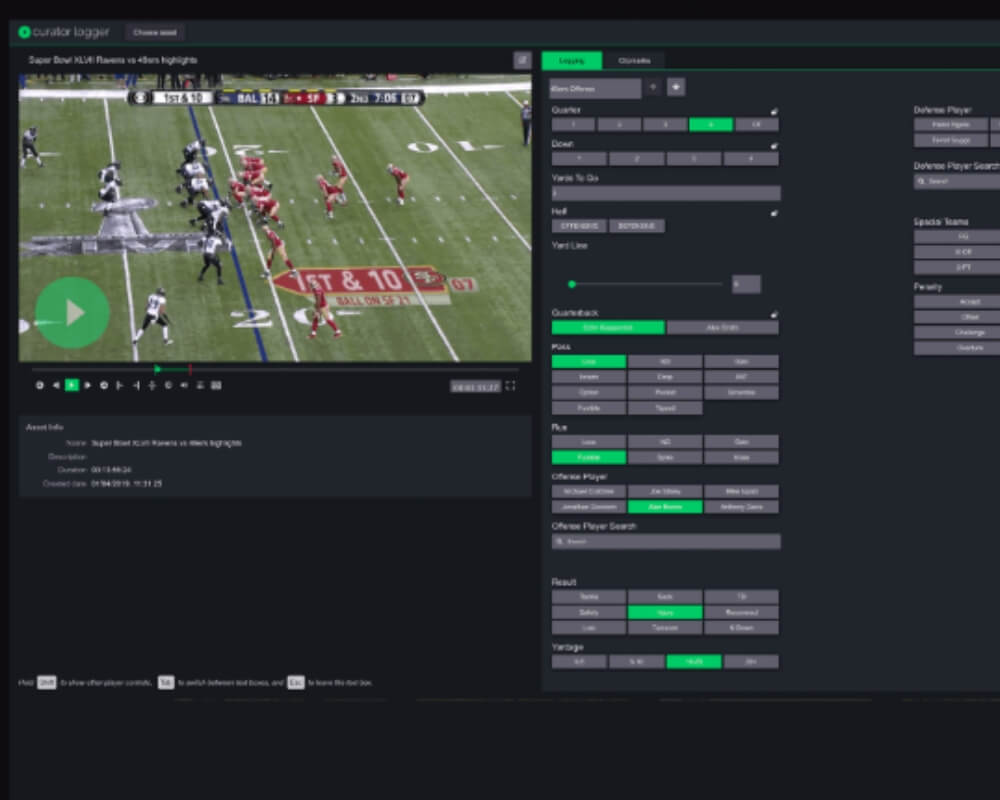Click the Yard Line number box
This screenshot has height=800, width=1000.
pyautogui.click(x=746, y=285)
